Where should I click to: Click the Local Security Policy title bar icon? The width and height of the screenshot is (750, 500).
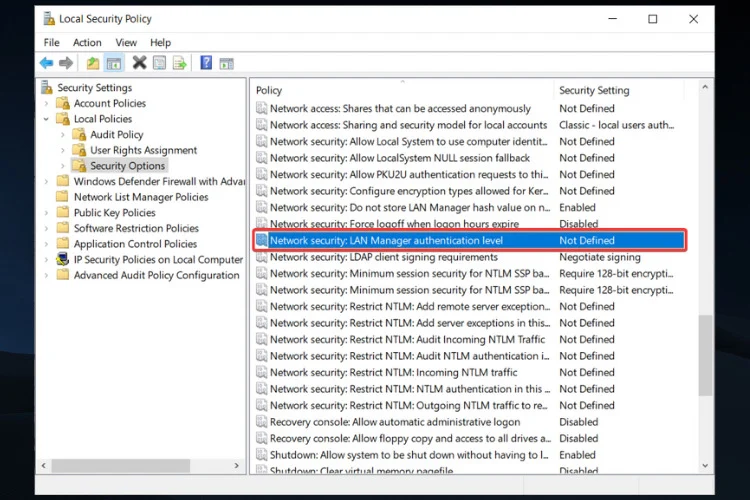[49, 19]
